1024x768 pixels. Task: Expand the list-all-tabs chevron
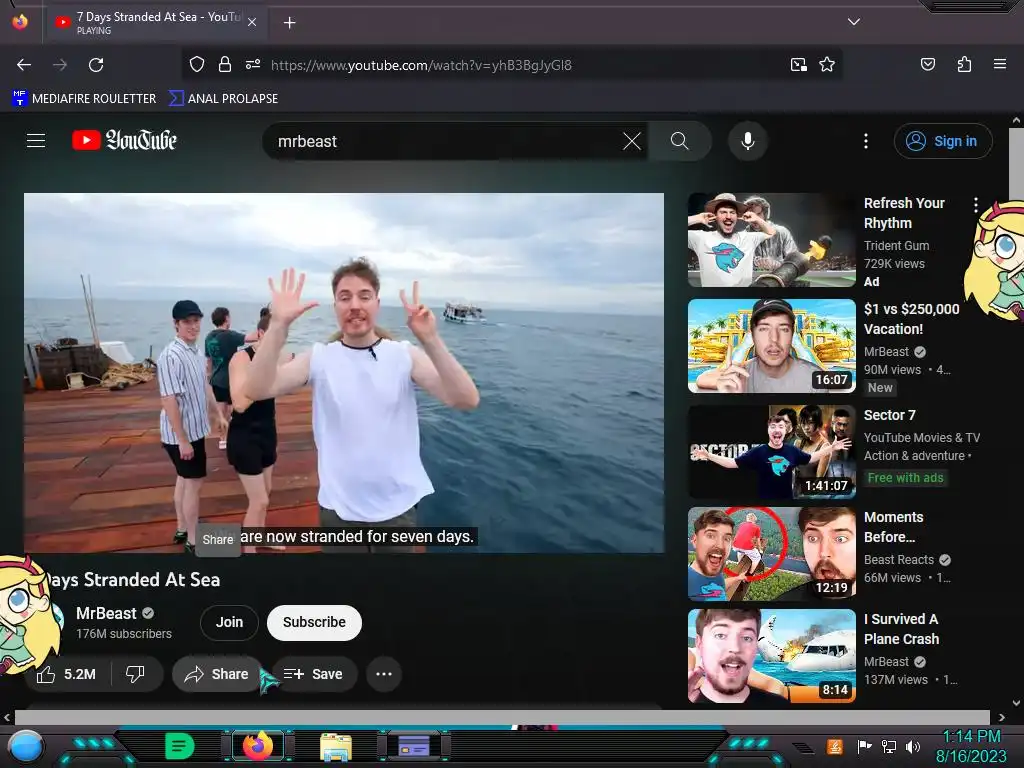(x=853, y=22)
